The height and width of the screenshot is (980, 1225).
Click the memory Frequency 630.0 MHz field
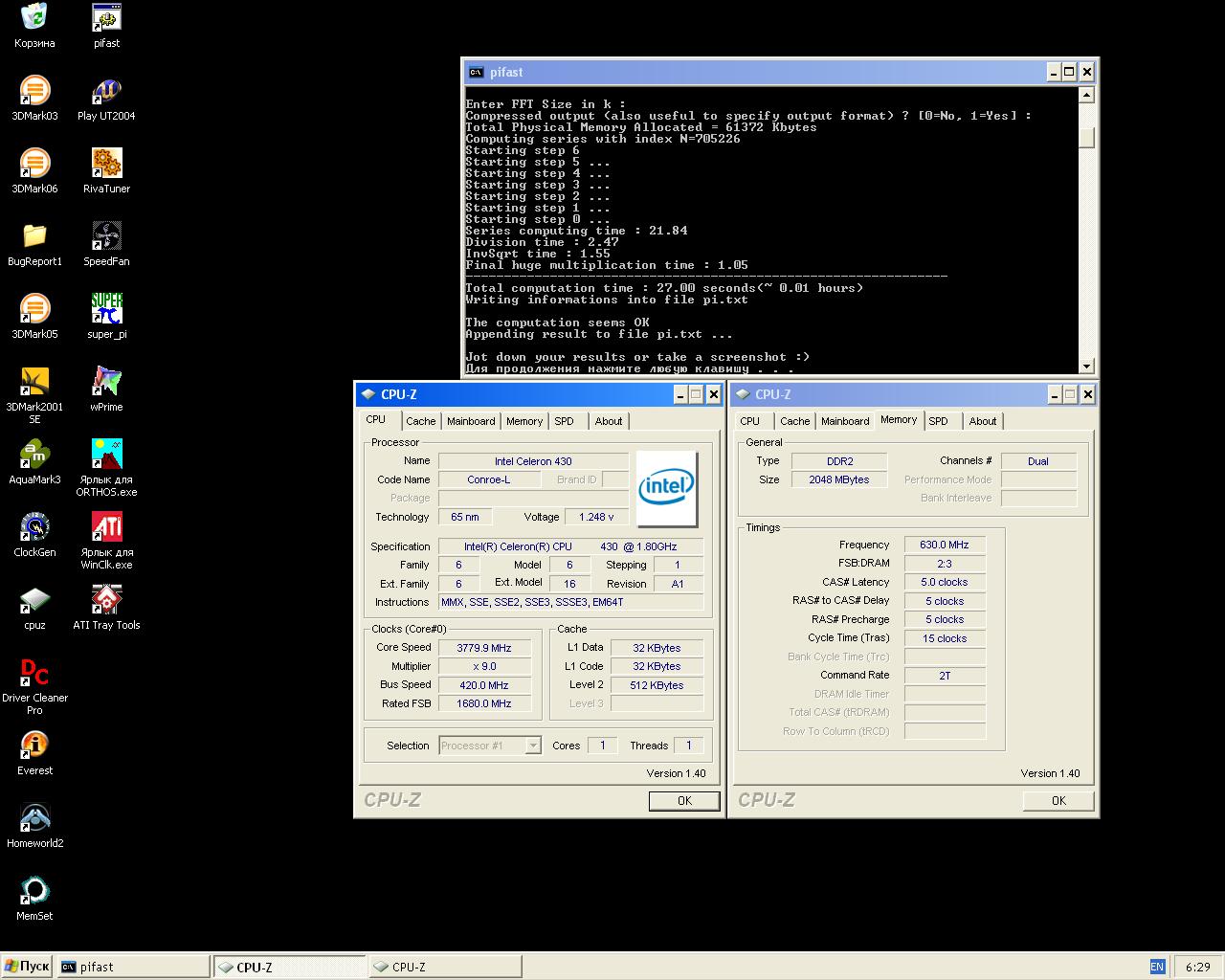point(945,545)
